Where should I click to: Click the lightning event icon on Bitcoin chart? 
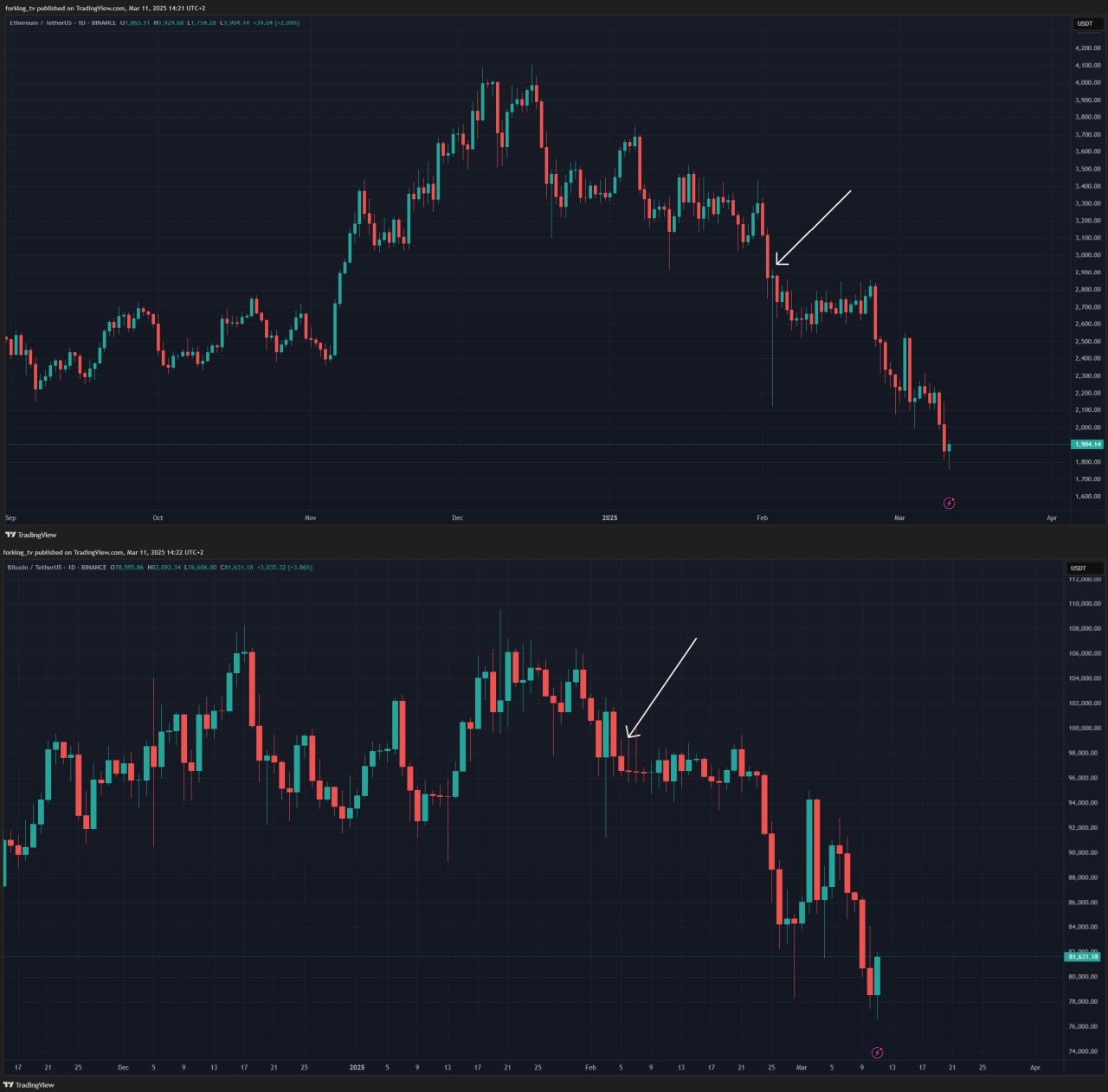pos(877,1052)
